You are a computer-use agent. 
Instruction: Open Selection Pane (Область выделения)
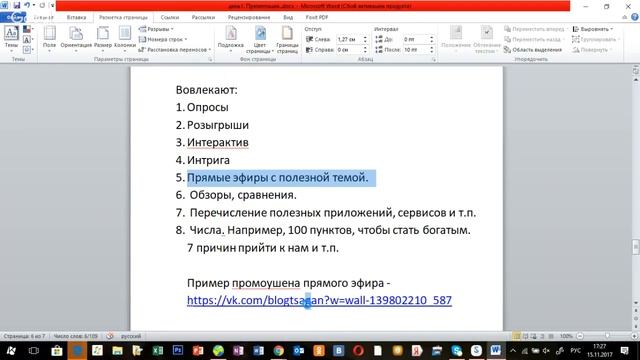[x=533, y=50]
